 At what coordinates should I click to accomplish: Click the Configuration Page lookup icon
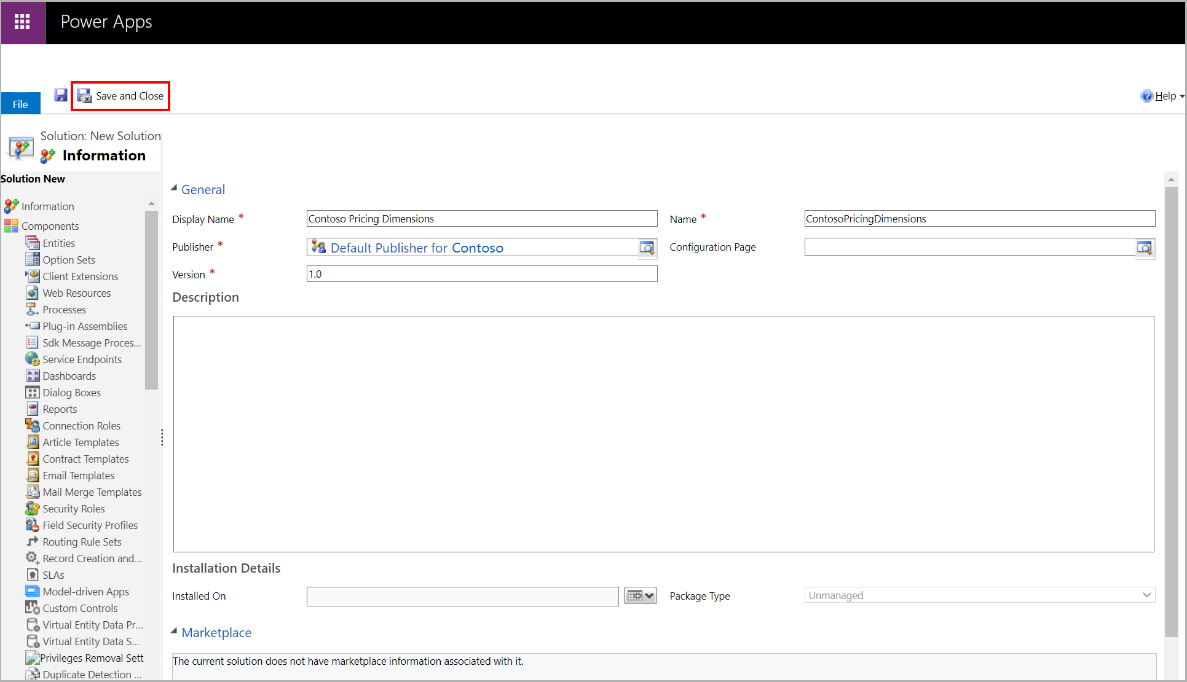coord(1145,248)
